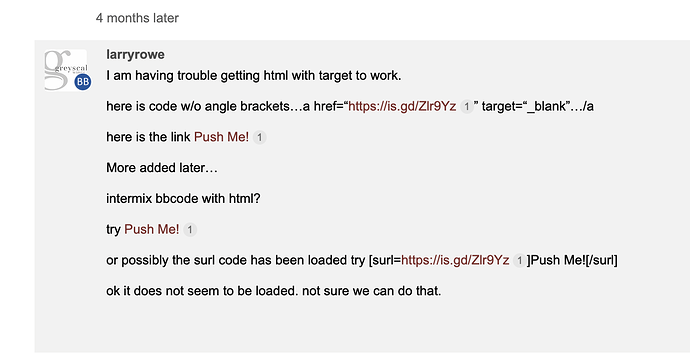
Task: Click the blue BB badge icon
Action: pos(82,82)
